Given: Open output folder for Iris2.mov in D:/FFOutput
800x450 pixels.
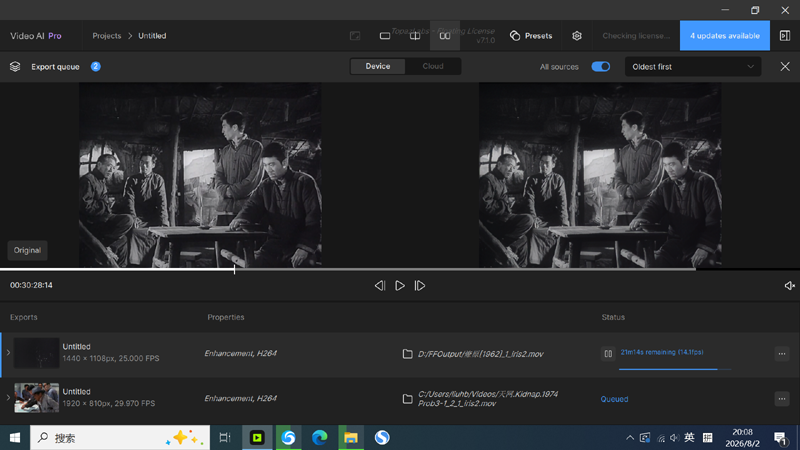Looking at the screenshot, I should coord(407,354).
